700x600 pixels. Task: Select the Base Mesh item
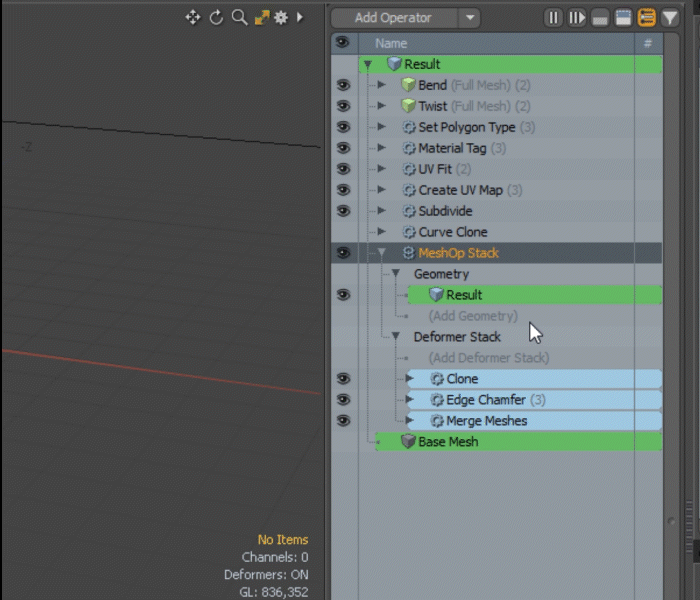tap(447, 442)
